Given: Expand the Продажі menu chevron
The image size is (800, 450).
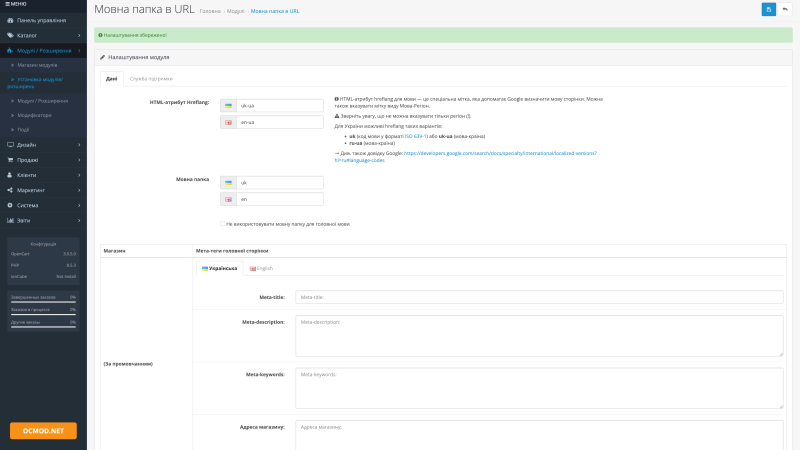Looking at the screenshot, I should [x=79, y=160].
